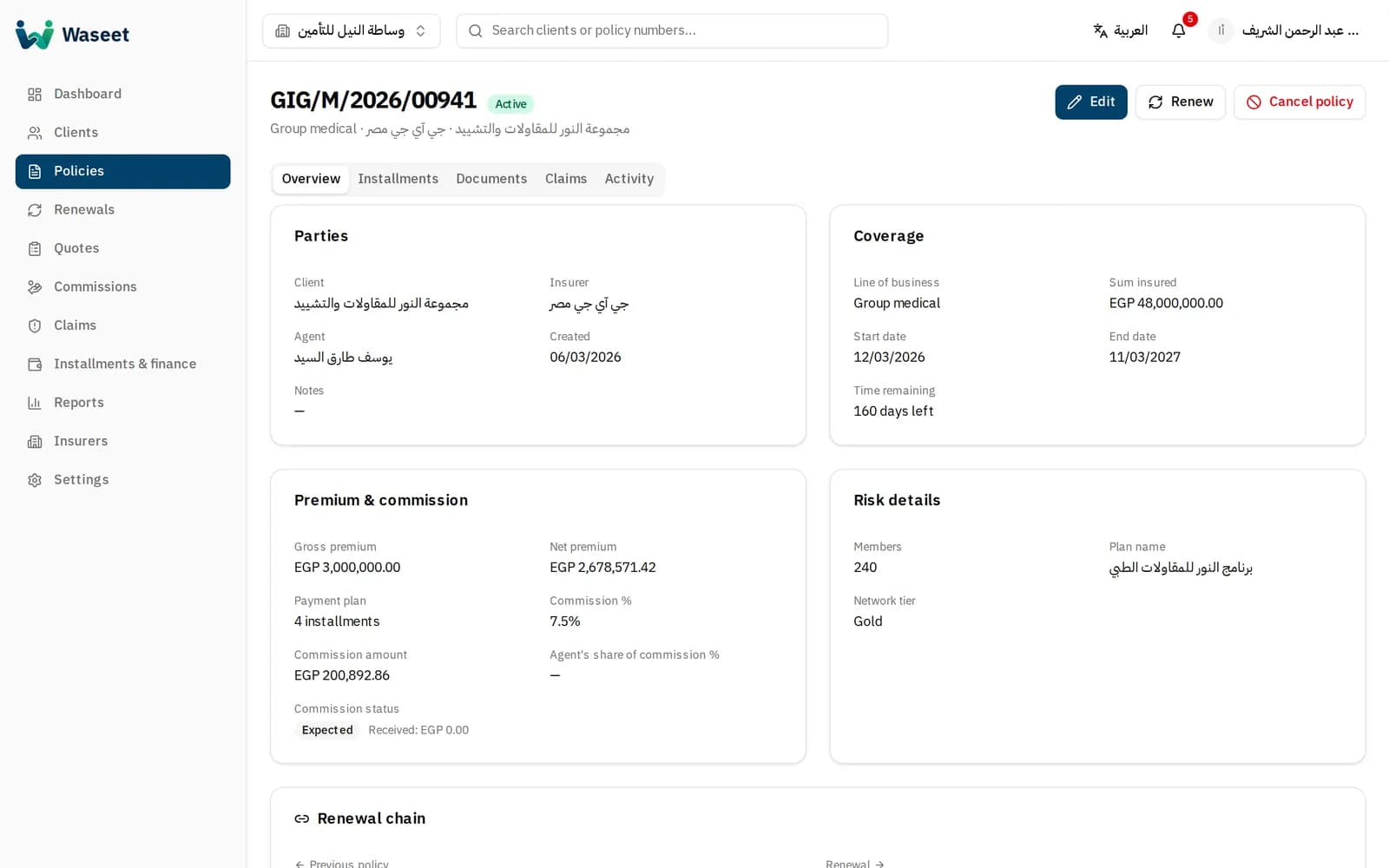
Task: Click the Expected commission status badge
Action: click(x=327, y=730)
